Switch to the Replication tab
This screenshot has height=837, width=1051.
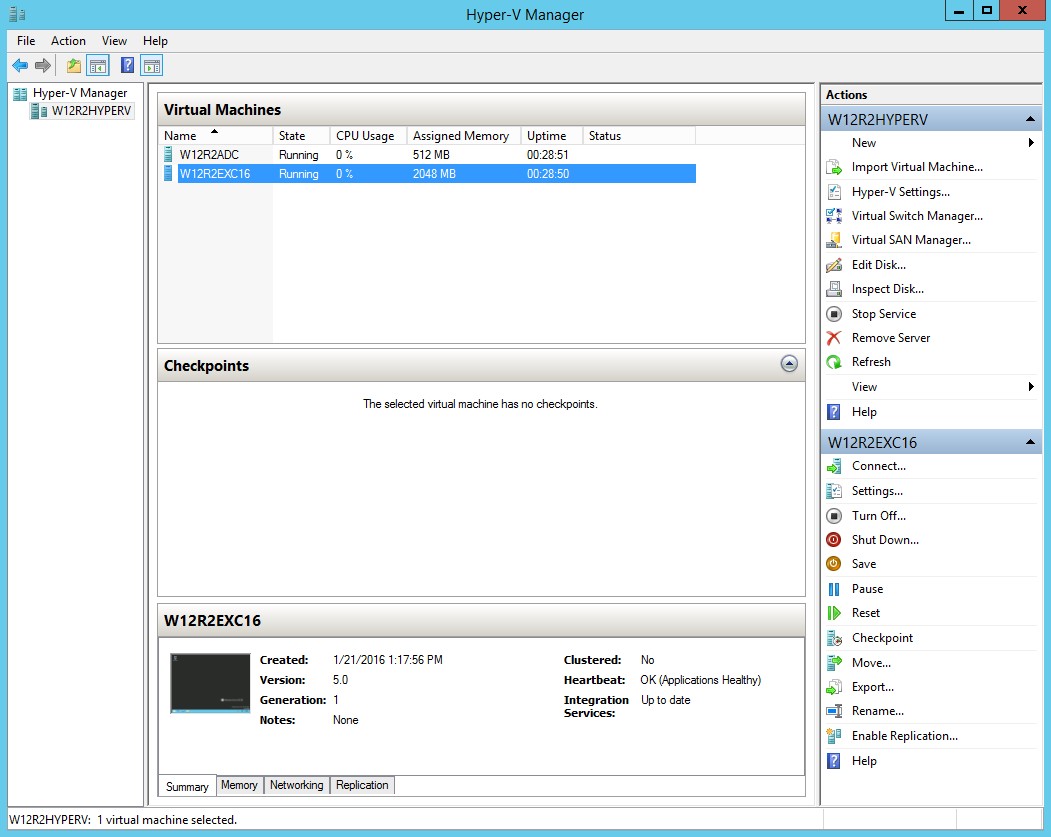pos(362,785)
